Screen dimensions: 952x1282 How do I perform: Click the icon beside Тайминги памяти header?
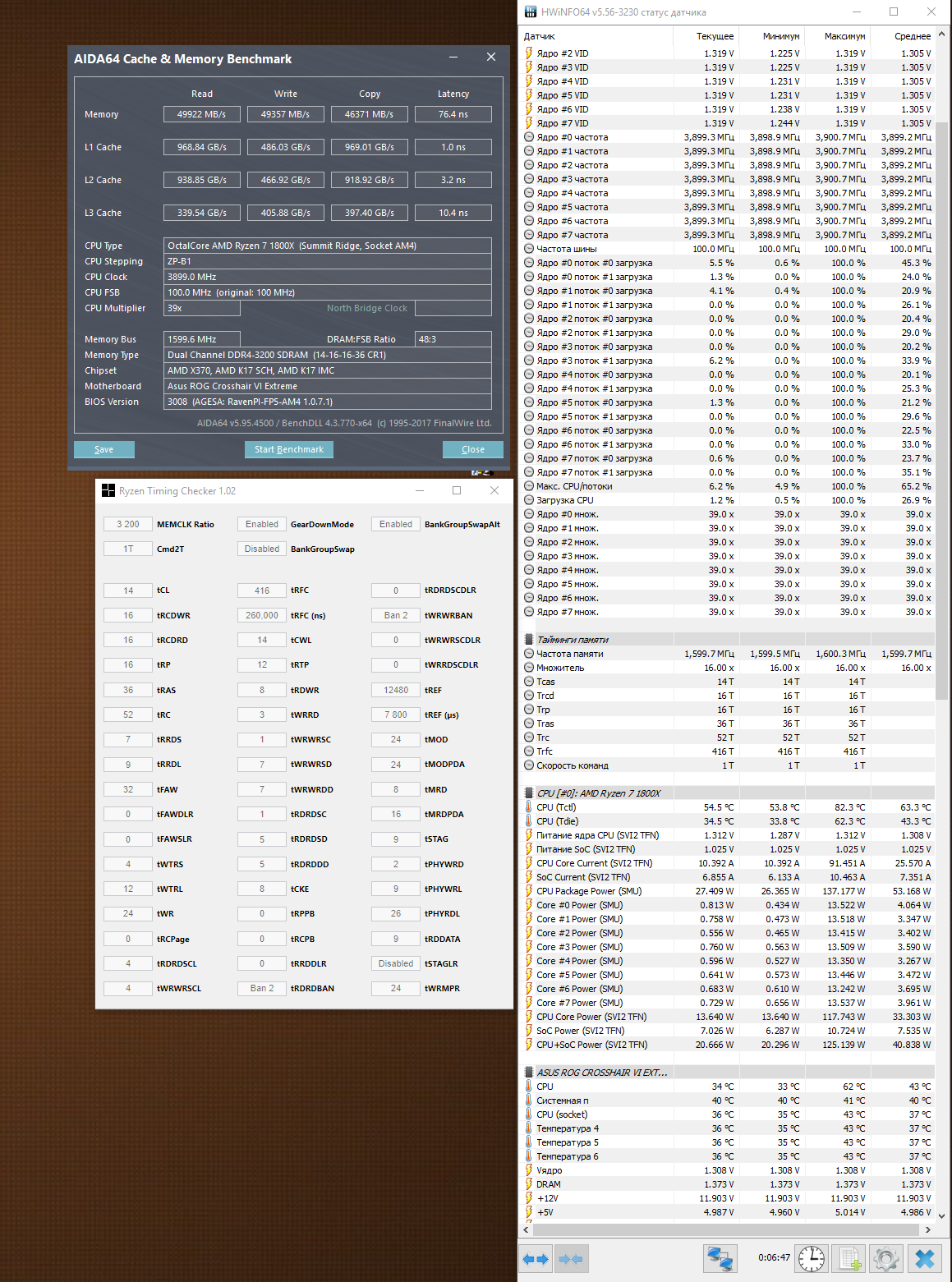coord(529,639)
